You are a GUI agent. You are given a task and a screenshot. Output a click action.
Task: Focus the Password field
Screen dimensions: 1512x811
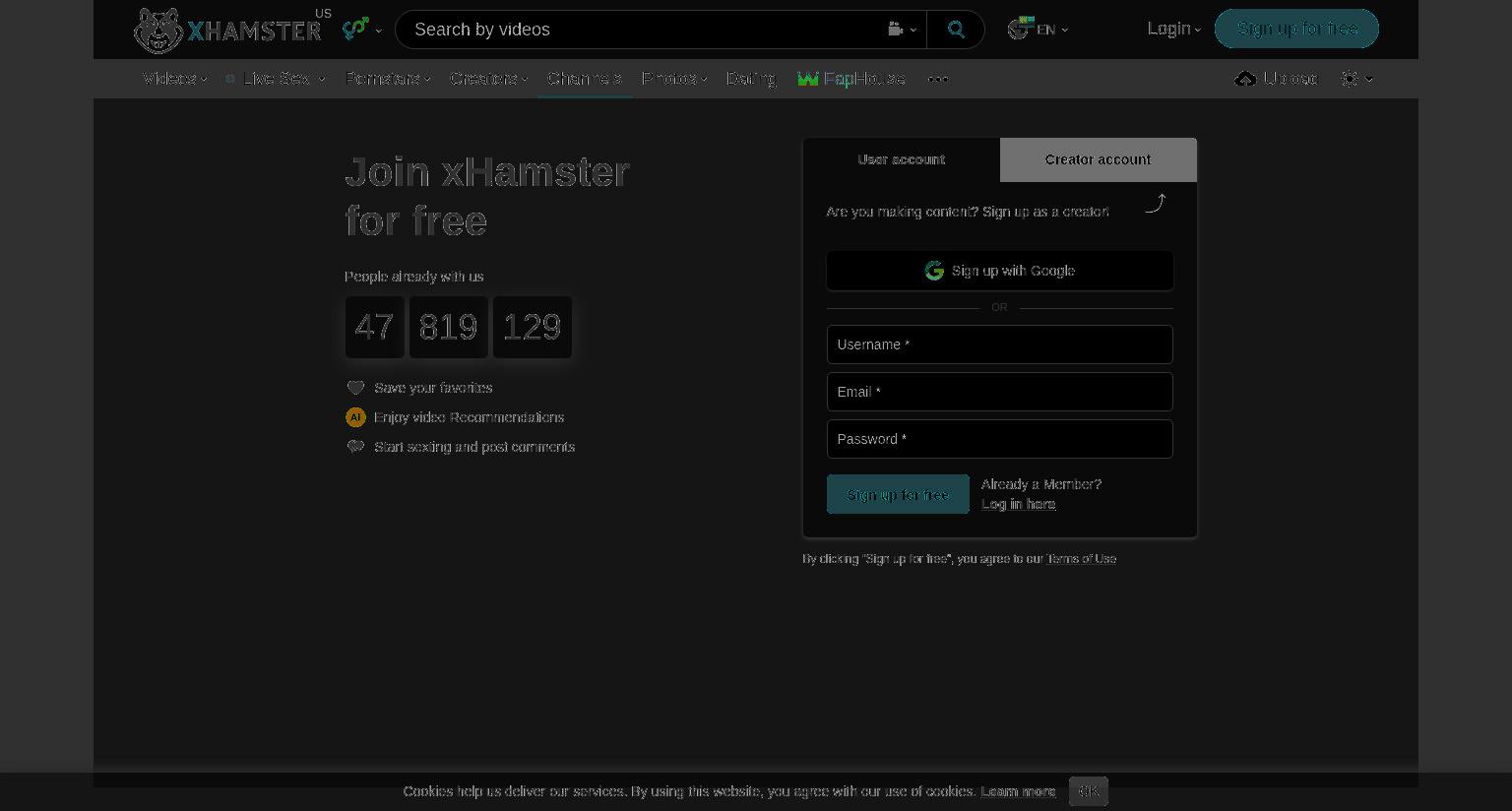point(1000,439)
